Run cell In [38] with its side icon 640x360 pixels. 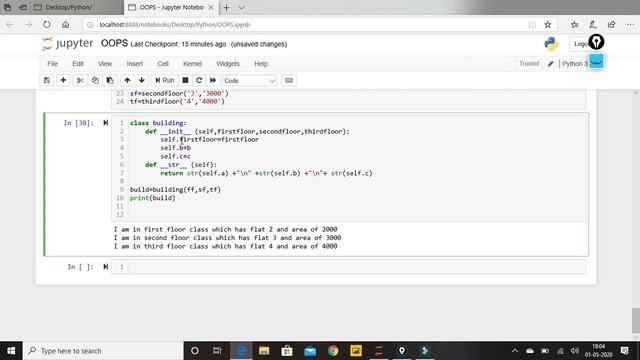coord(106,123)
